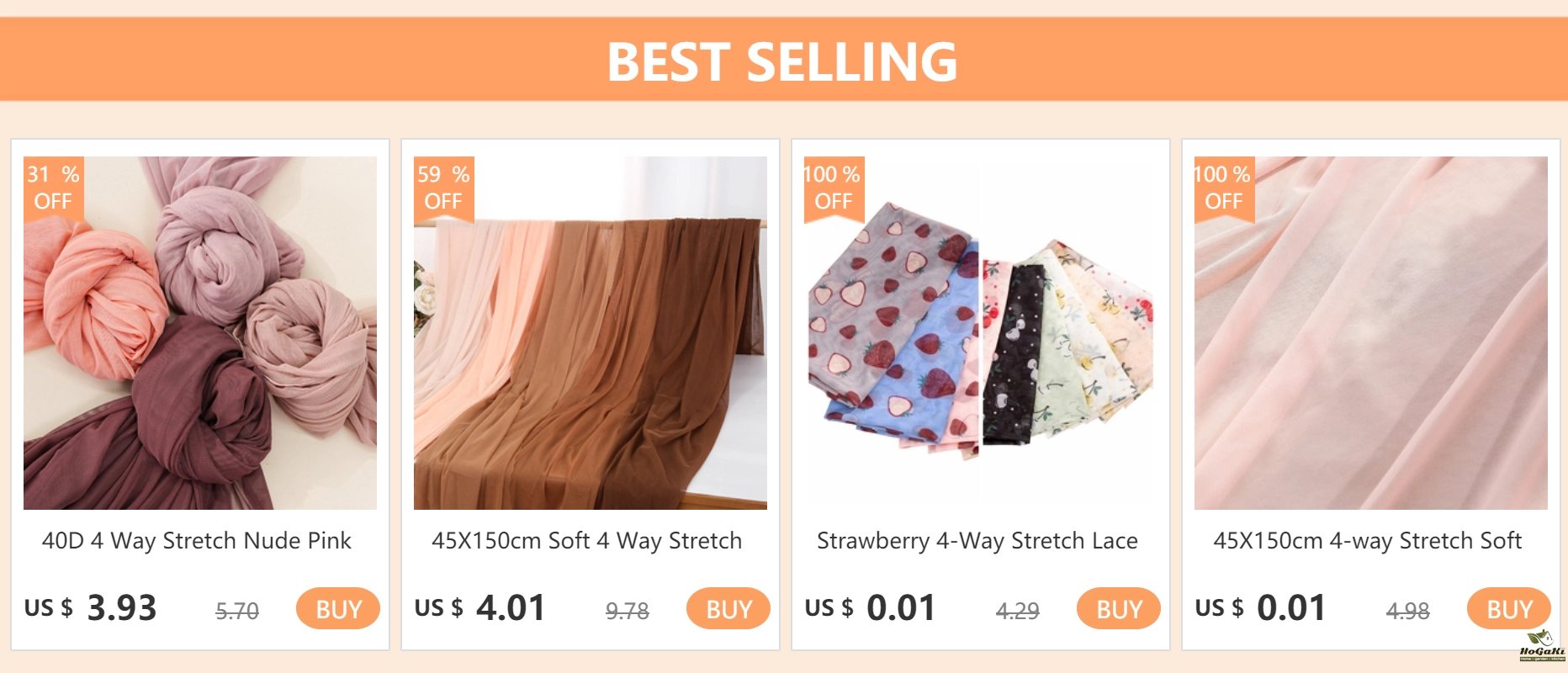Screen dimensions: 1568x673
Task: Click the BEST SELLING header banner
Action: pyautogui.click(x=784, y=60)
